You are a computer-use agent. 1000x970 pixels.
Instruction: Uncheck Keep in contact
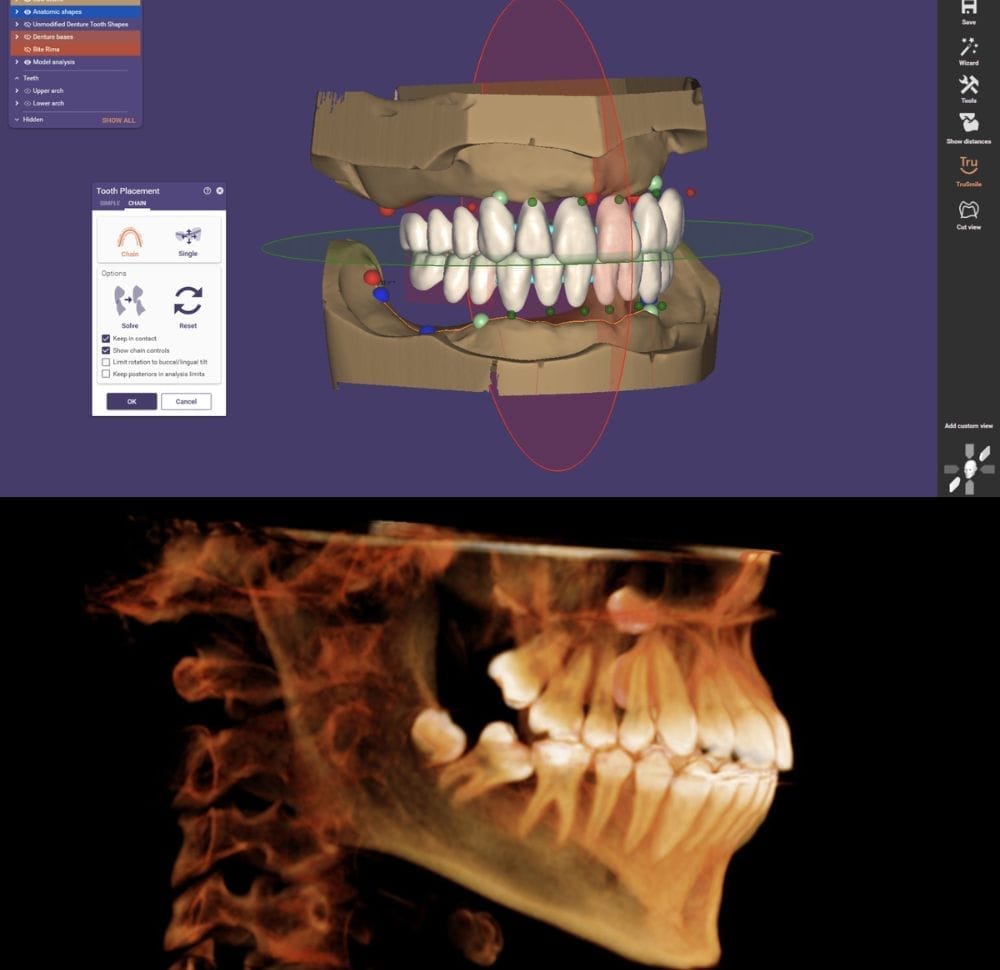[106, 338]
